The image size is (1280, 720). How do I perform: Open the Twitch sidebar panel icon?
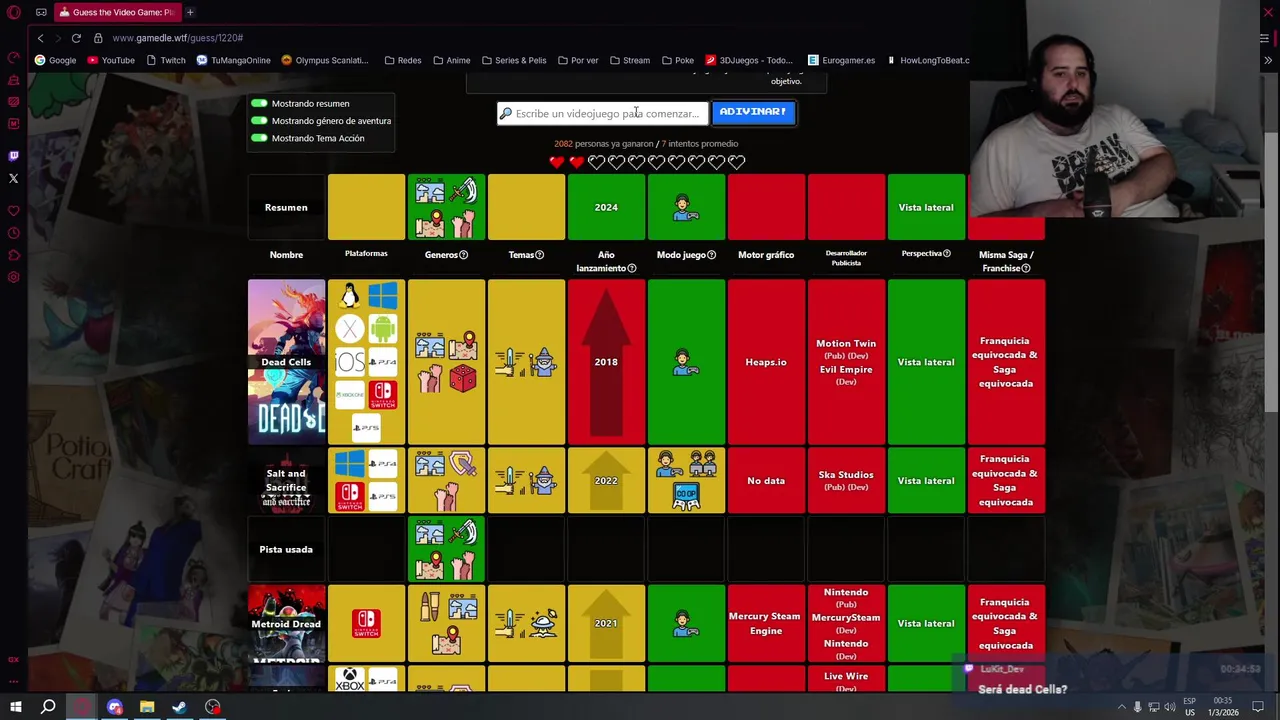click(x=14, y=156)
